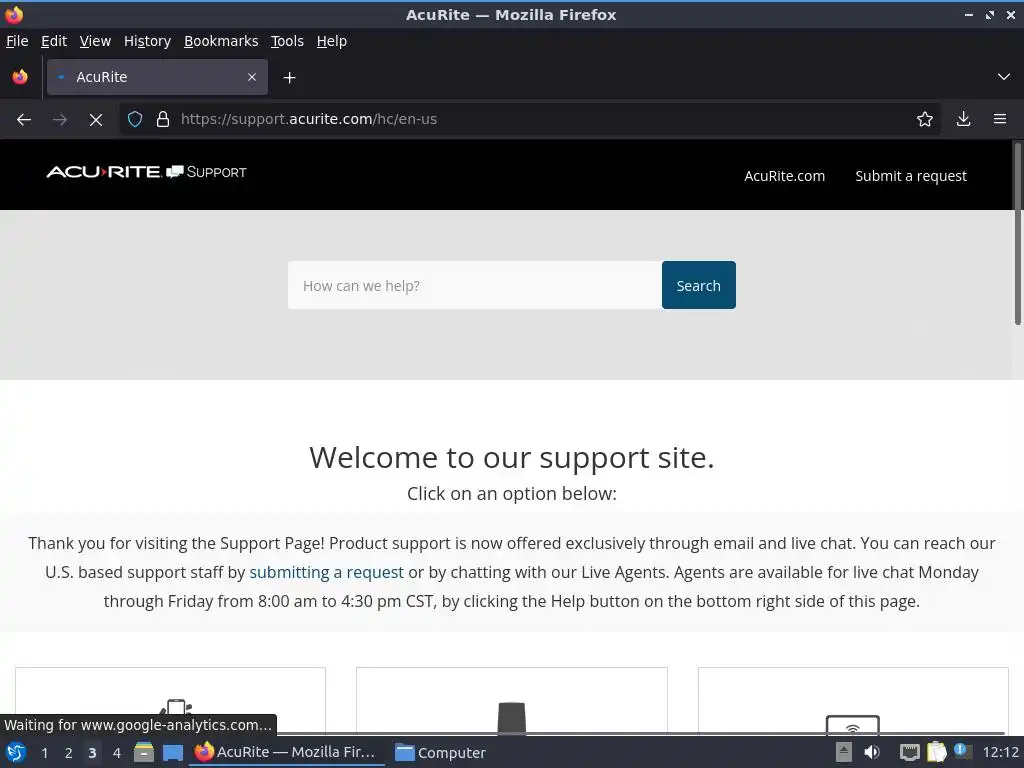1024x768 pixels.
Task: Open Submit a request link
Action: tap(911, 176)
